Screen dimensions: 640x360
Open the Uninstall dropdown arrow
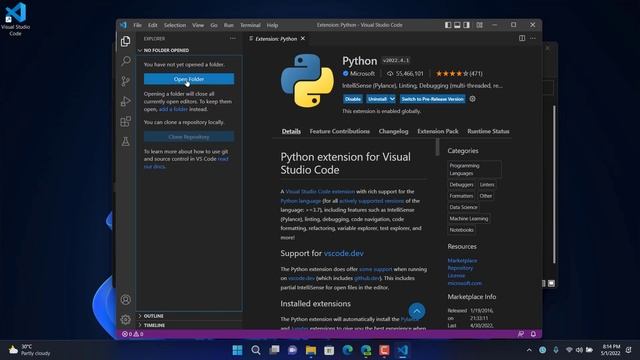tap(392, 99)
